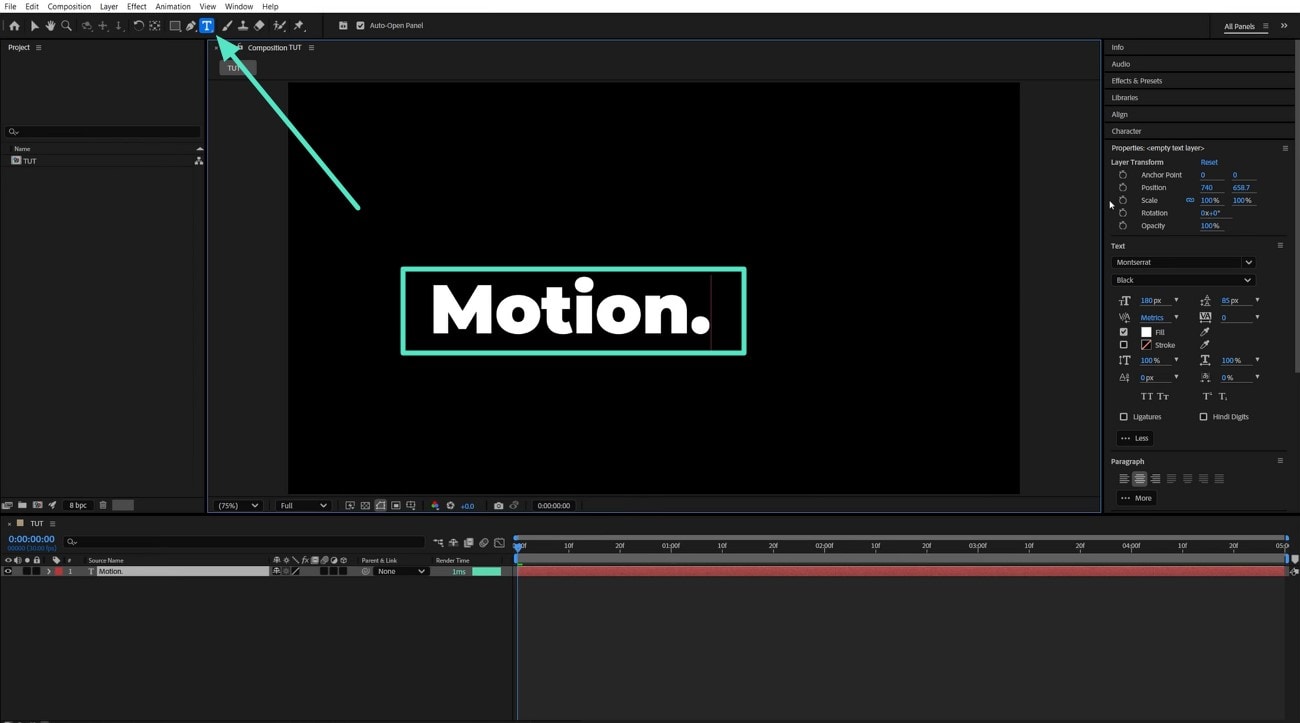Image resolution: width=1300 pixels, height=723 pixels.
Task: Open the Window menu
Action: click(239, 6)
